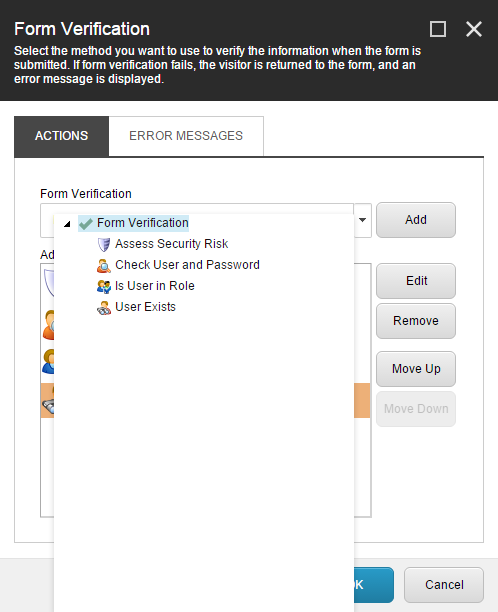Select the blue user icon in added list

click(x=48, y=361)
